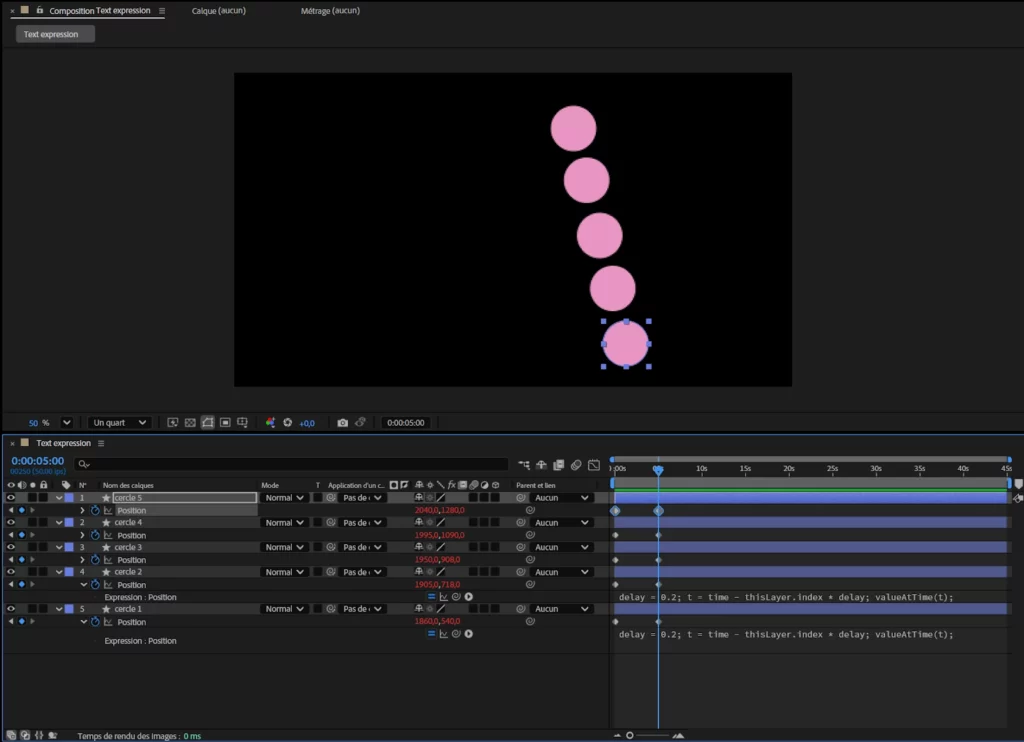Take a snapshot with the camera icon
The width and height of the screenshot is (1024, 742).
[x=342, y=423]
